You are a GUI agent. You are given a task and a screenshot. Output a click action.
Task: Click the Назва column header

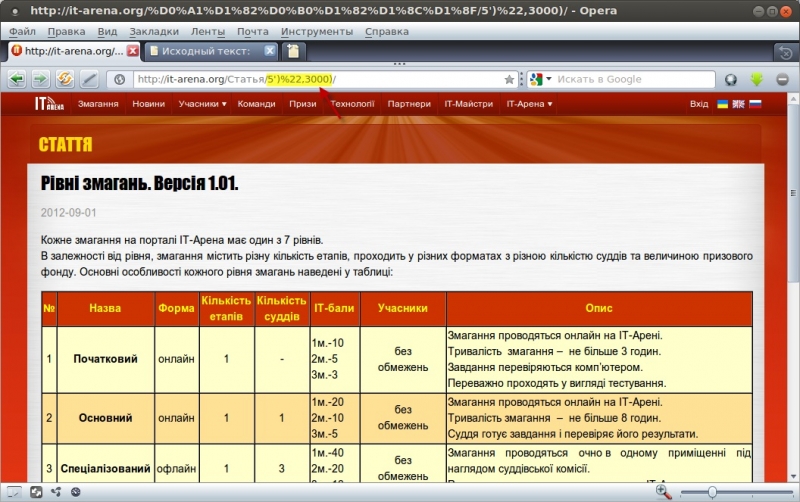coord(106,309)
